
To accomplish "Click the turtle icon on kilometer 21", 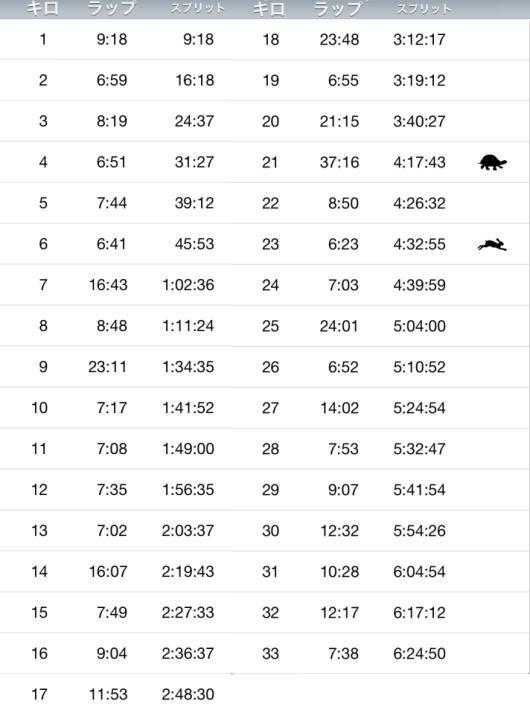I will 493,162.
